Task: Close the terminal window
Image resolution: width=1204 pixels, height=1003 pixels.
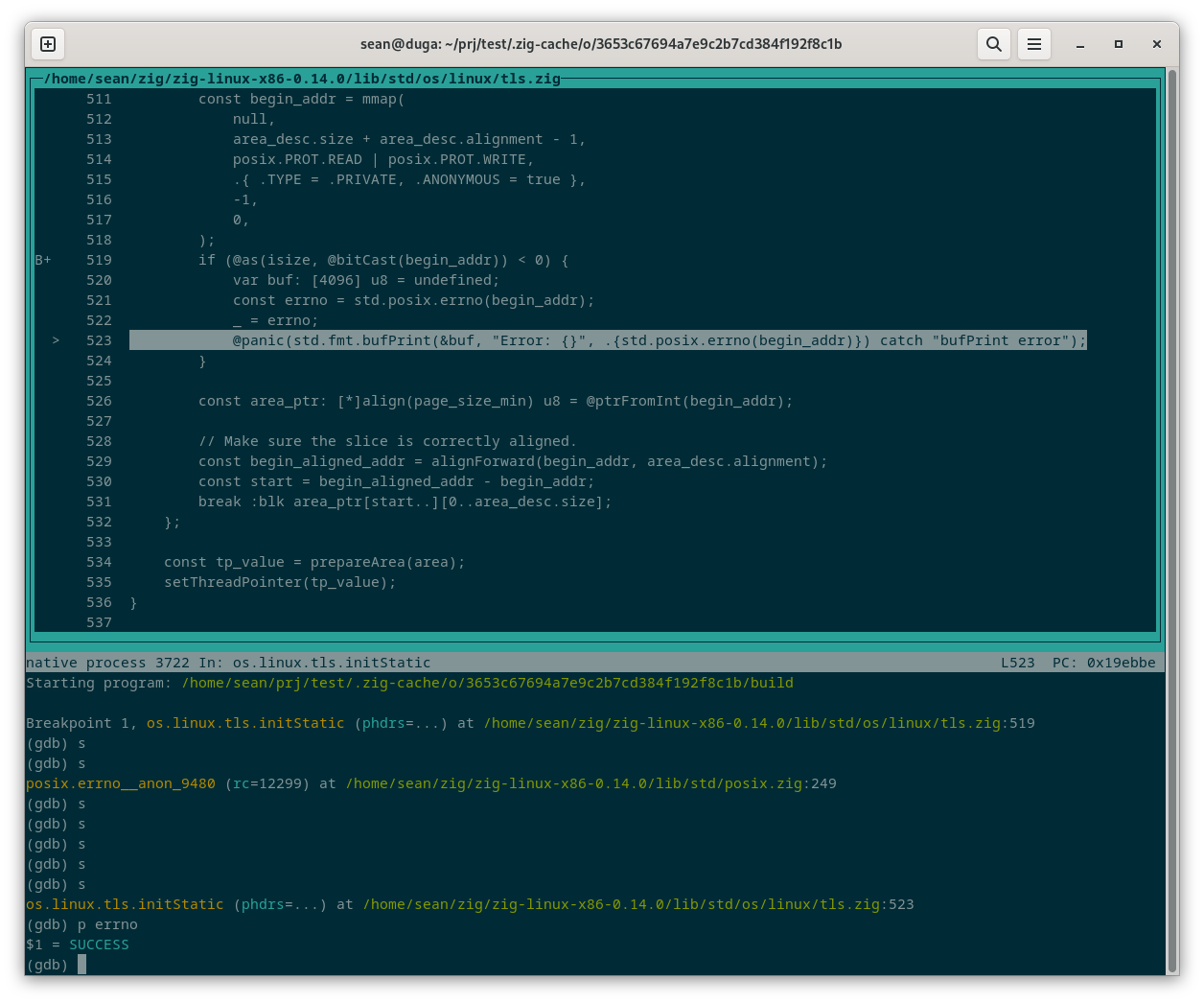Action: (1157, 44)
